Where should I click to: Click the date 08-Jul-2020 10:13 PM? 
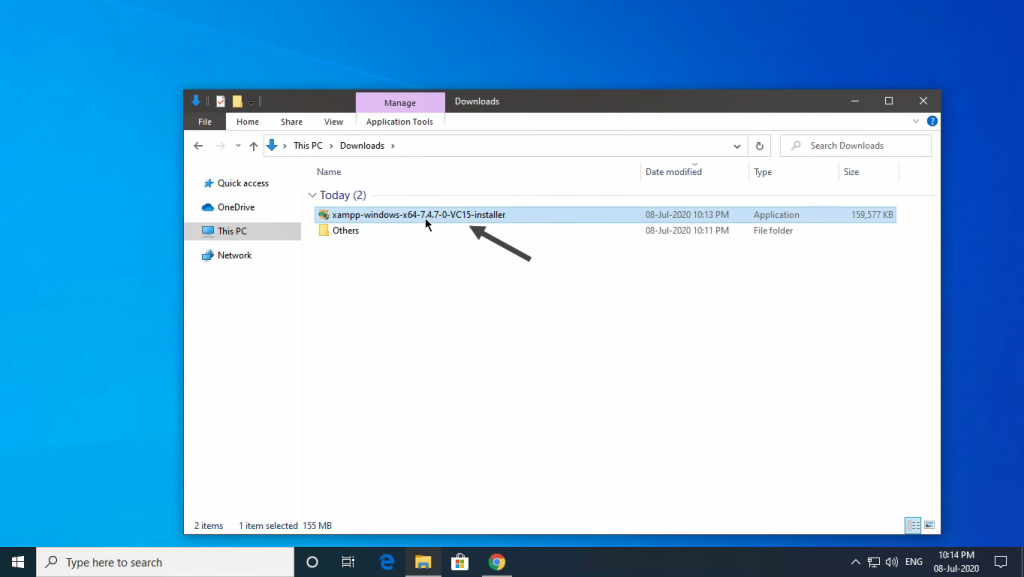(x=687, y=215)
